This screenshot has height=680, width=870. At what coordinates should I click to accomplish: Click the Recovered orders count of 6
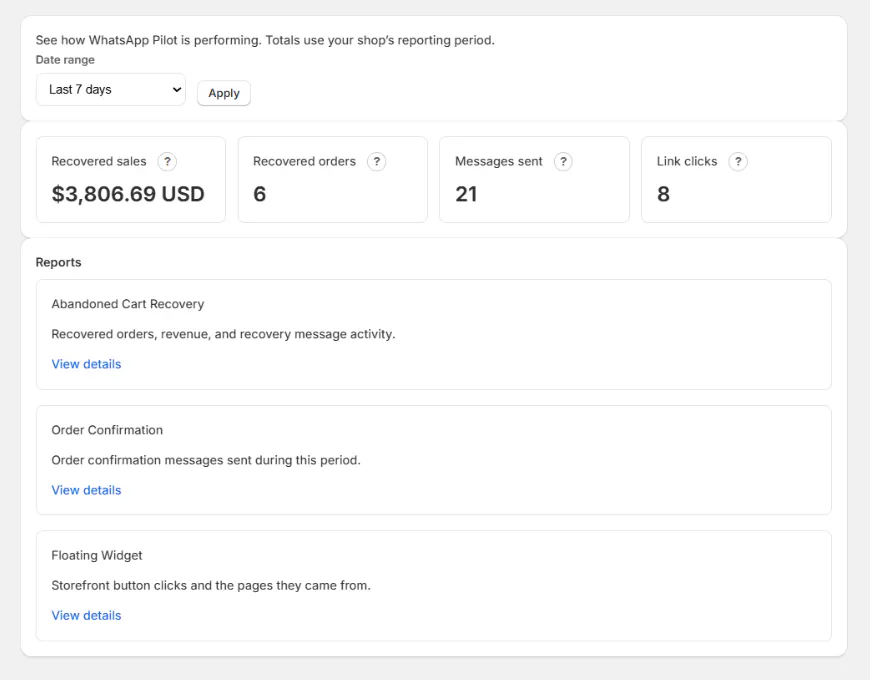click(x=260, y=194)
